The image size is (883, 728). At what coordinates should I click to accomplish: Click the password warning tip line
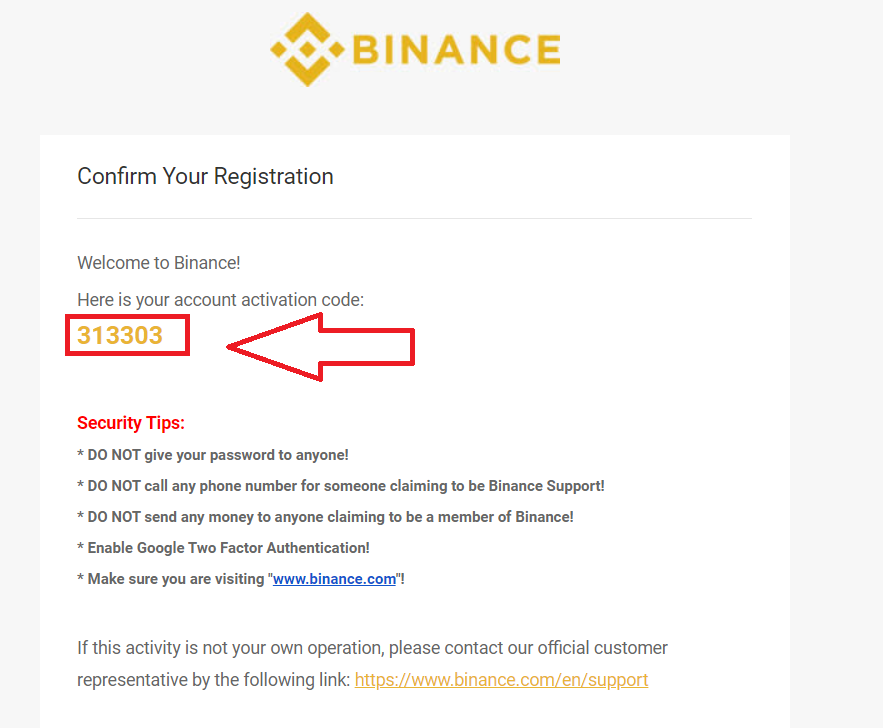pyautogui.click(x=213, y=455)
